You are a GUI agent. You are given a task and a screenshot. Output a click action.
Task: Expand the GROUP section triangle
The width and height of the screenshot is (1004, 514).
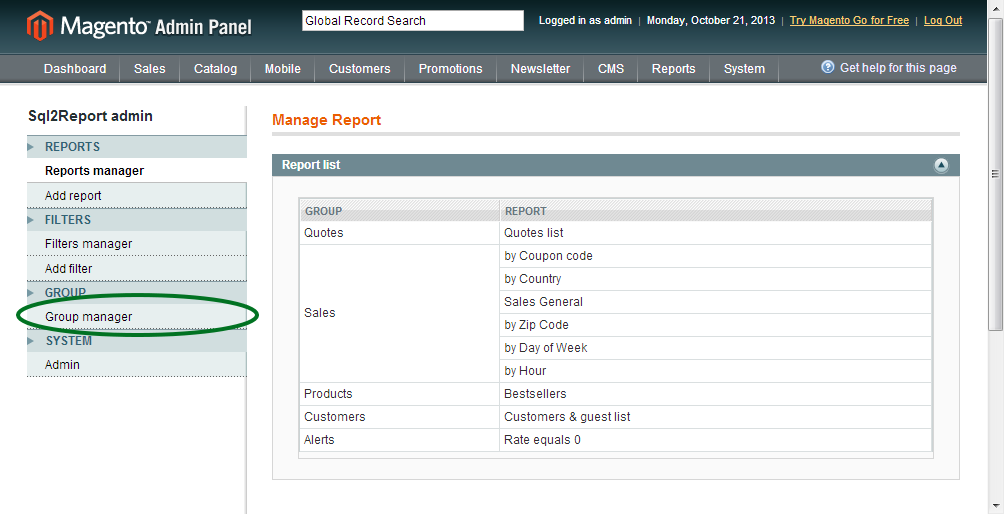tap(31, 293)
